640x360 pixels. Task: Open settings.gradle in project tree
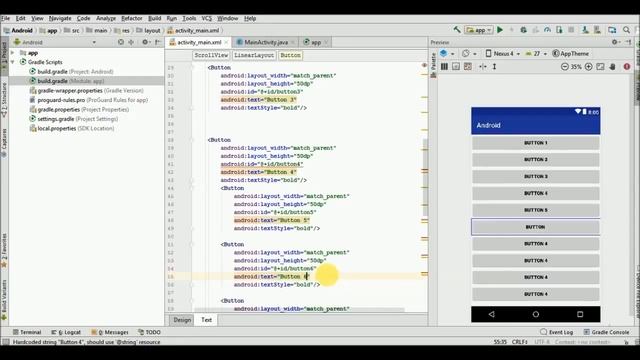tap(73, 119)
